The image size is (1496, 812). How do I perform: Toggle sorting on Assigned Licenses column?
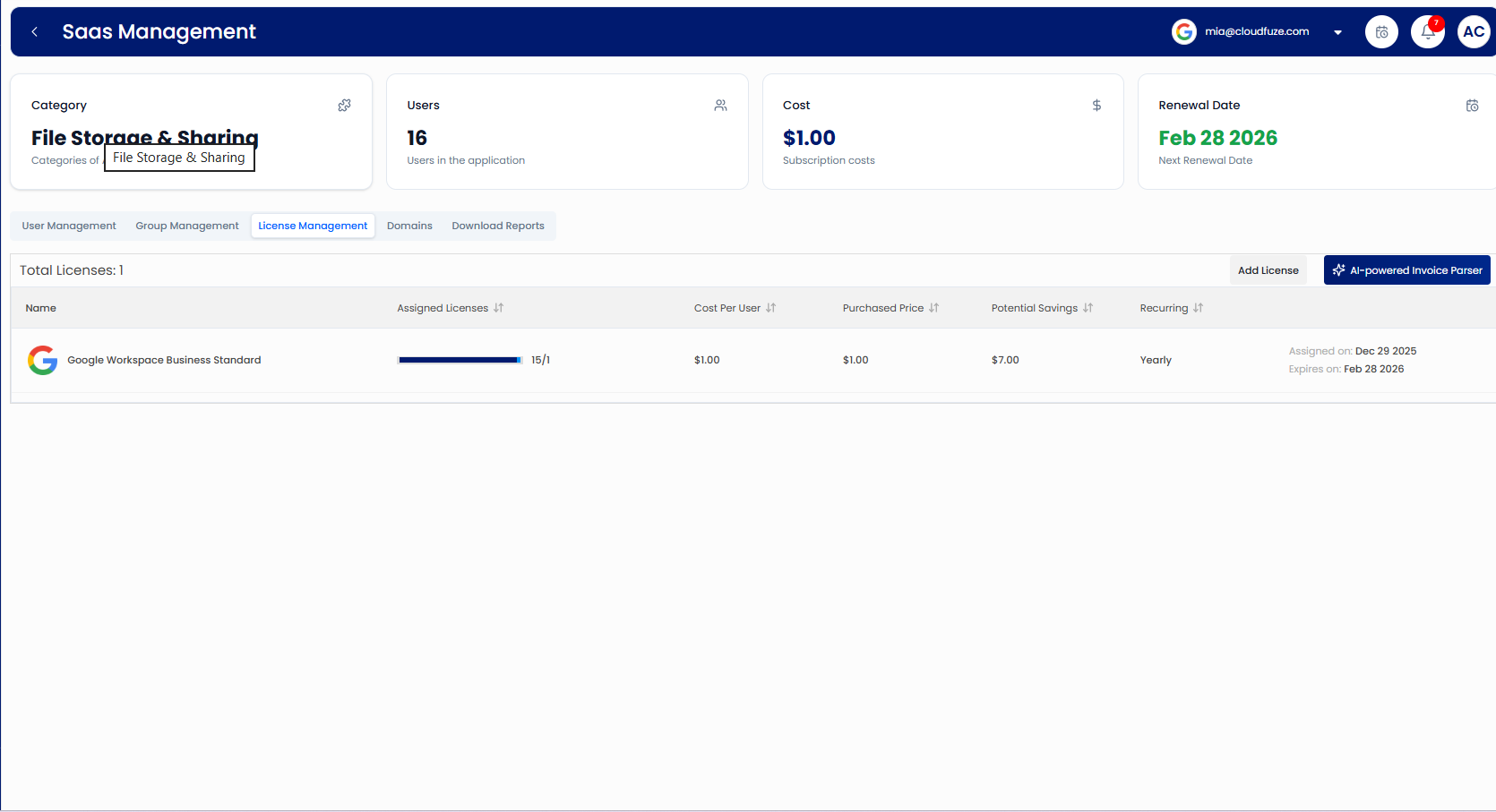(499, 307)
